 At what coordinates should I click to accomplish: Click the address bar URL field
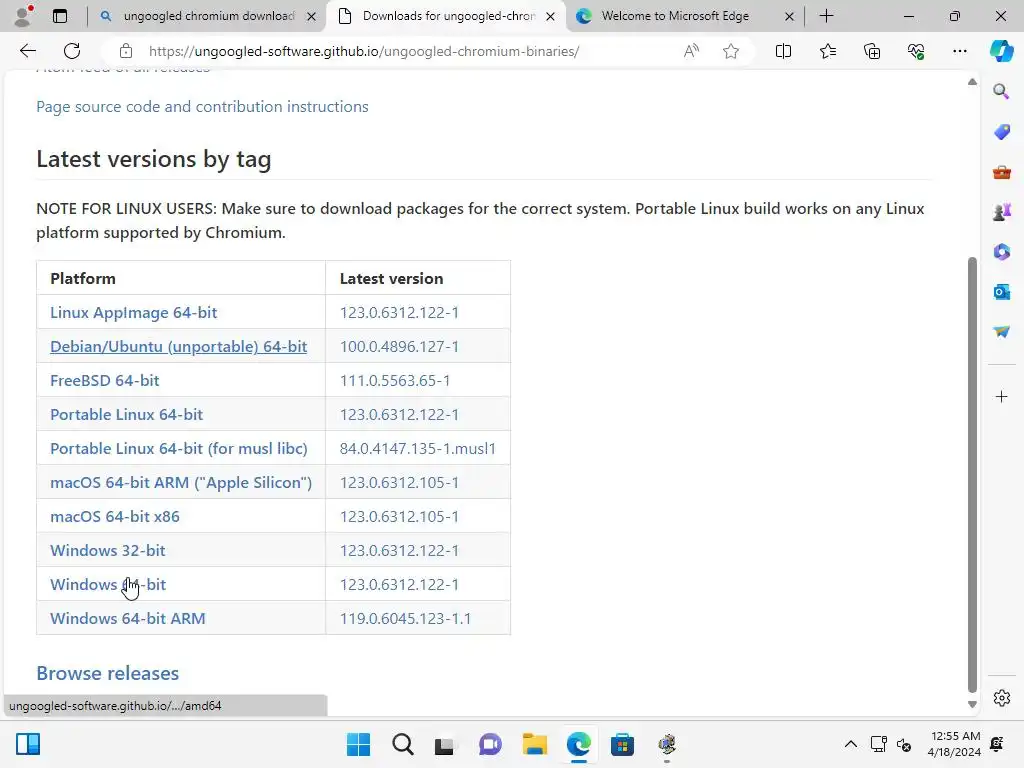364,51
